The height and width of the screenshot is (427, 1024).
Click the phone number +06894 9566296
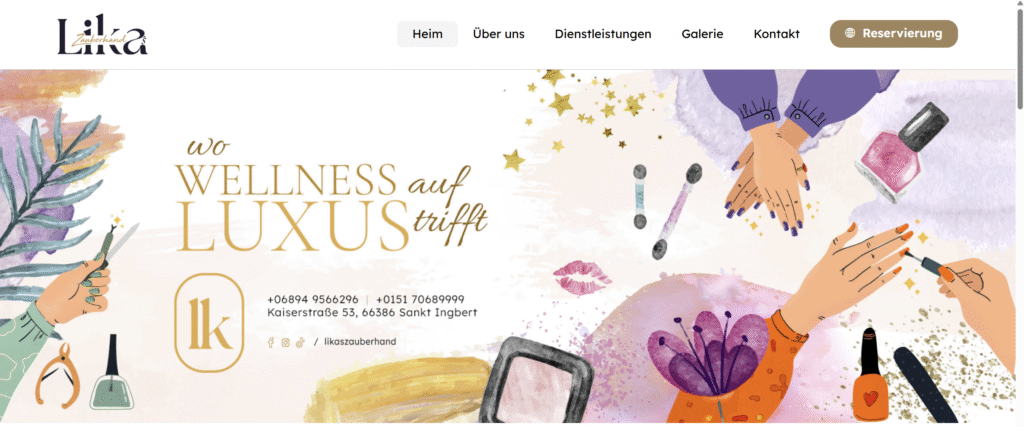pos(313,299)
